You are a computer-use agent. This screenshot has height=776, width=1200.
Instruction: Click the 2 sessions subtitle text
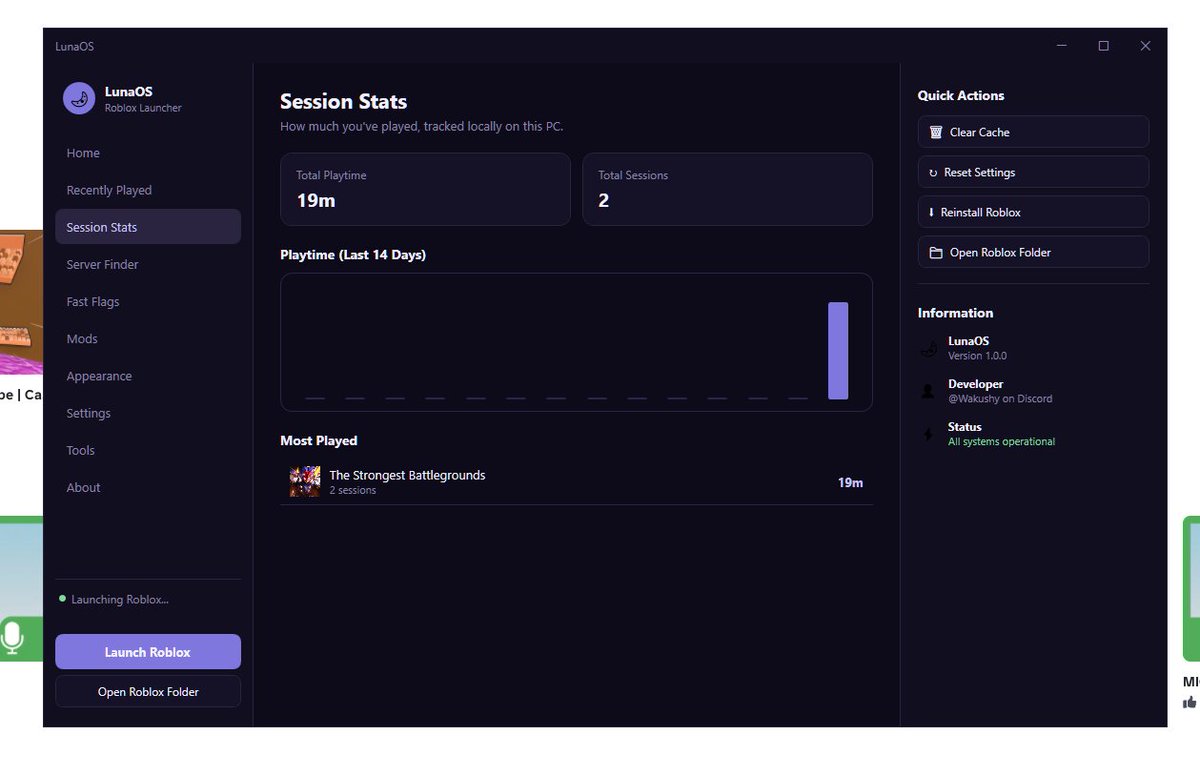pos(353,491)
